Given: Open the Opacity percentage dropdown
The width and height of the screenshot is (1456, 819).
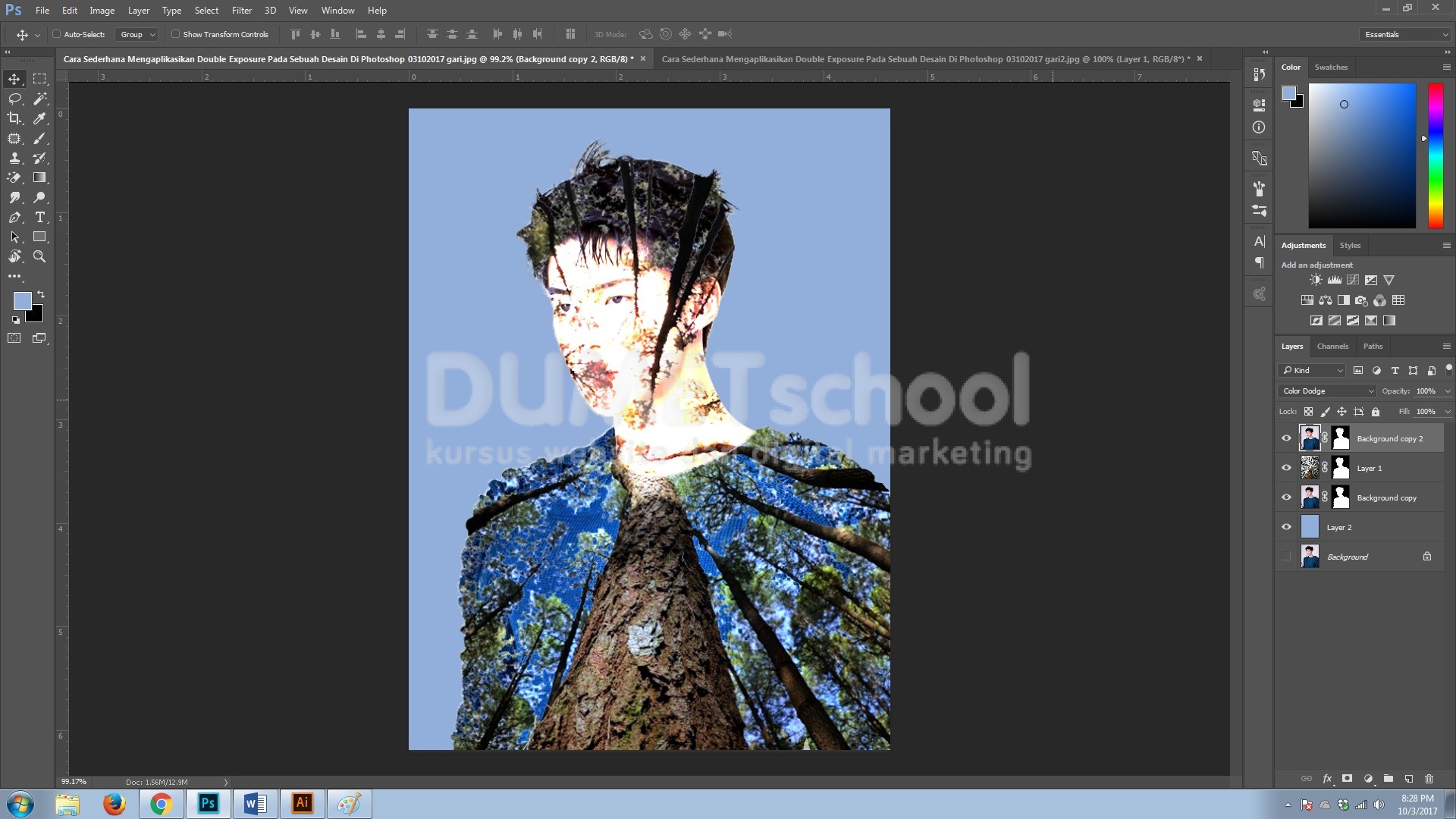Looking at the screenshot, I should 1447,390.
